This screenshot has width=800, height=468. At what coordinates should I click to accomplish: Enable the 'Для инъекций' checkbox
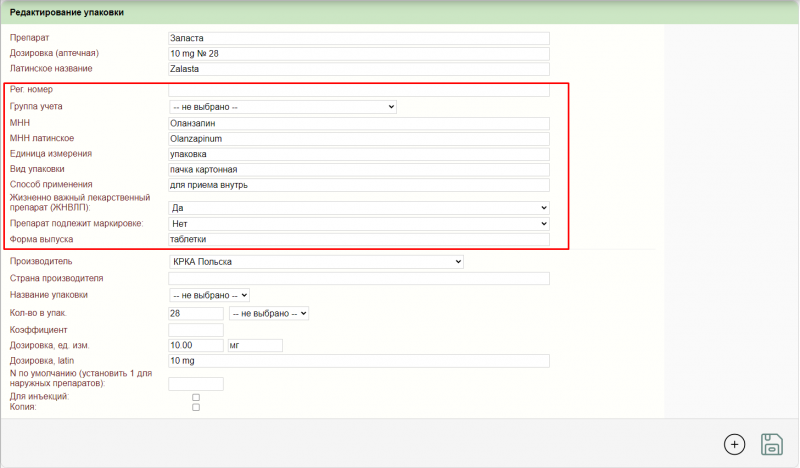pyautogui.click(x=196, y=397)
